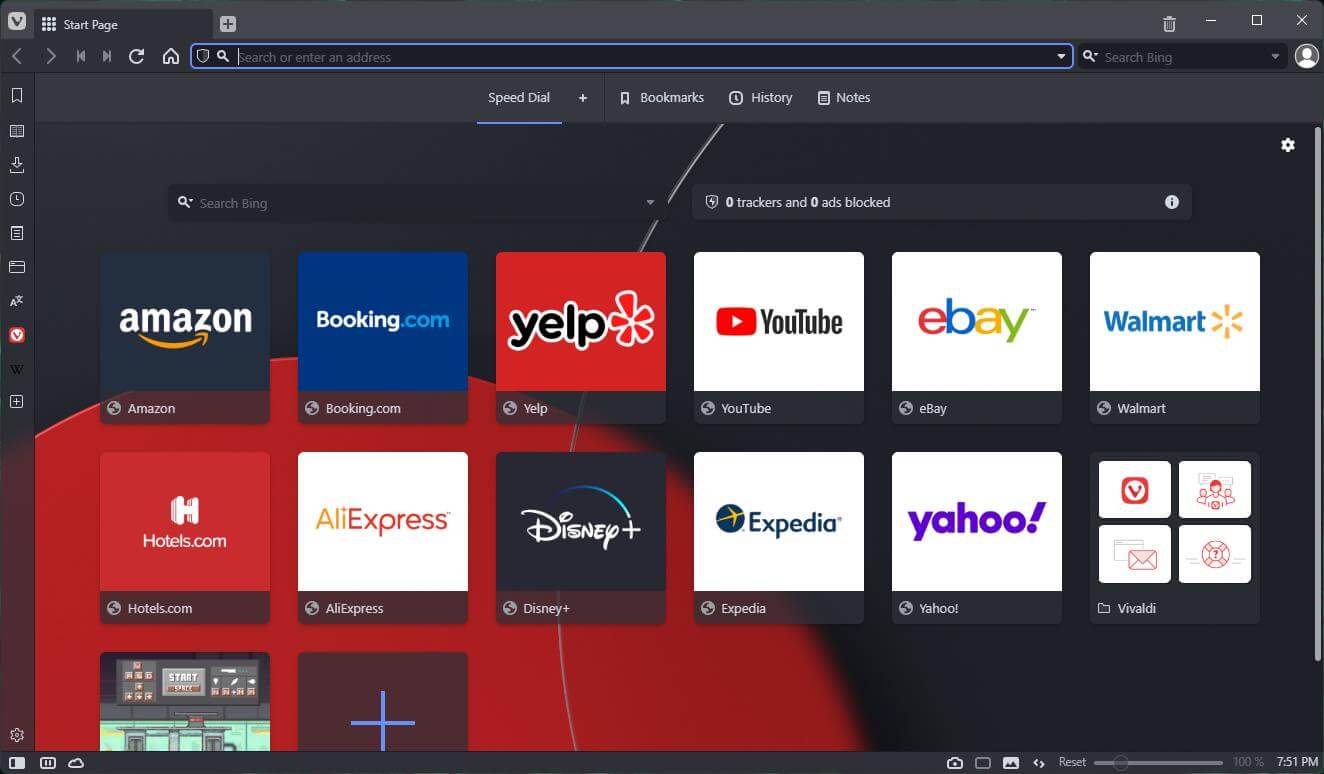Go back one page

(x=17, y=57)
